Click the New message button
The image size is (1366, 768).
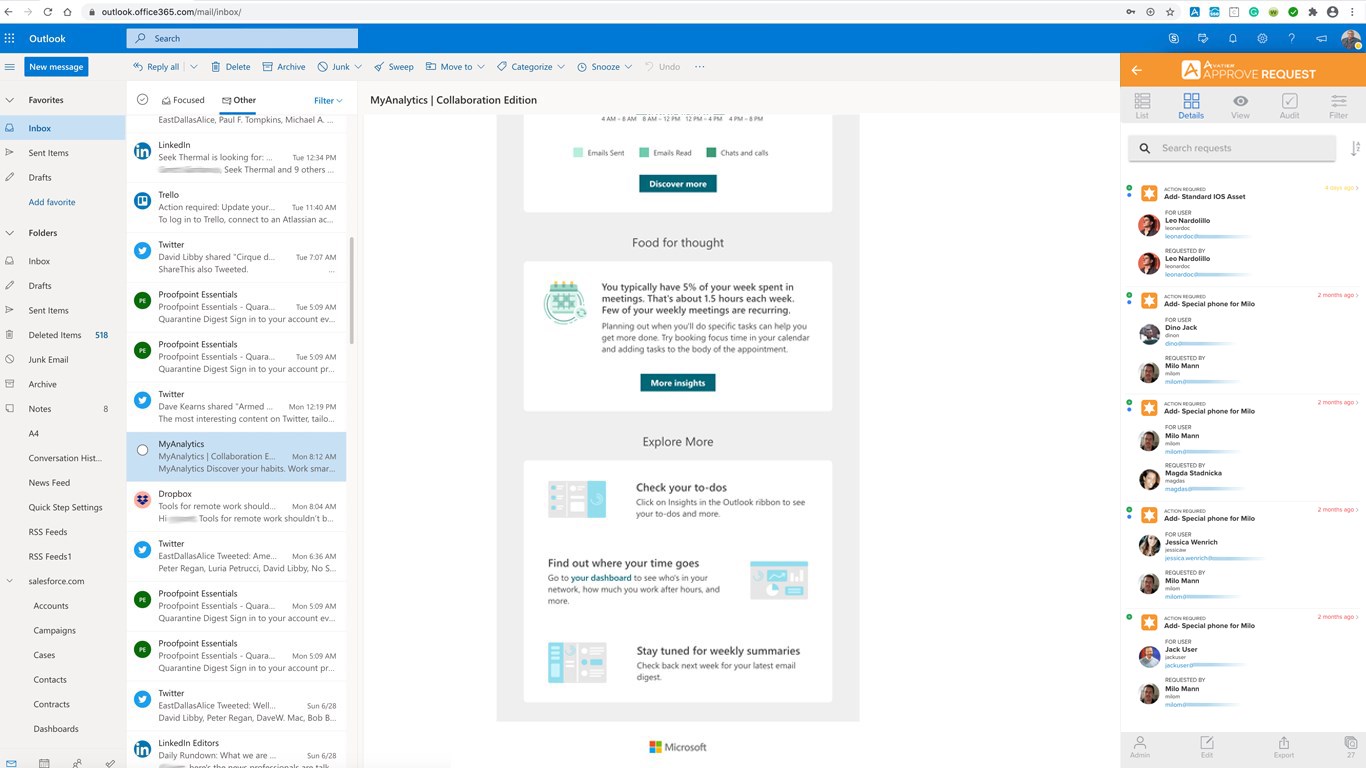coord(56,67)
